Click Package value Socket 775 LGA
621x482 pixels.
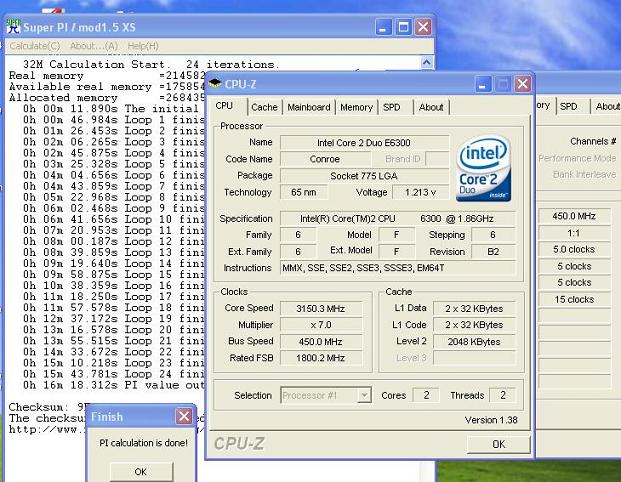(364, 176)
